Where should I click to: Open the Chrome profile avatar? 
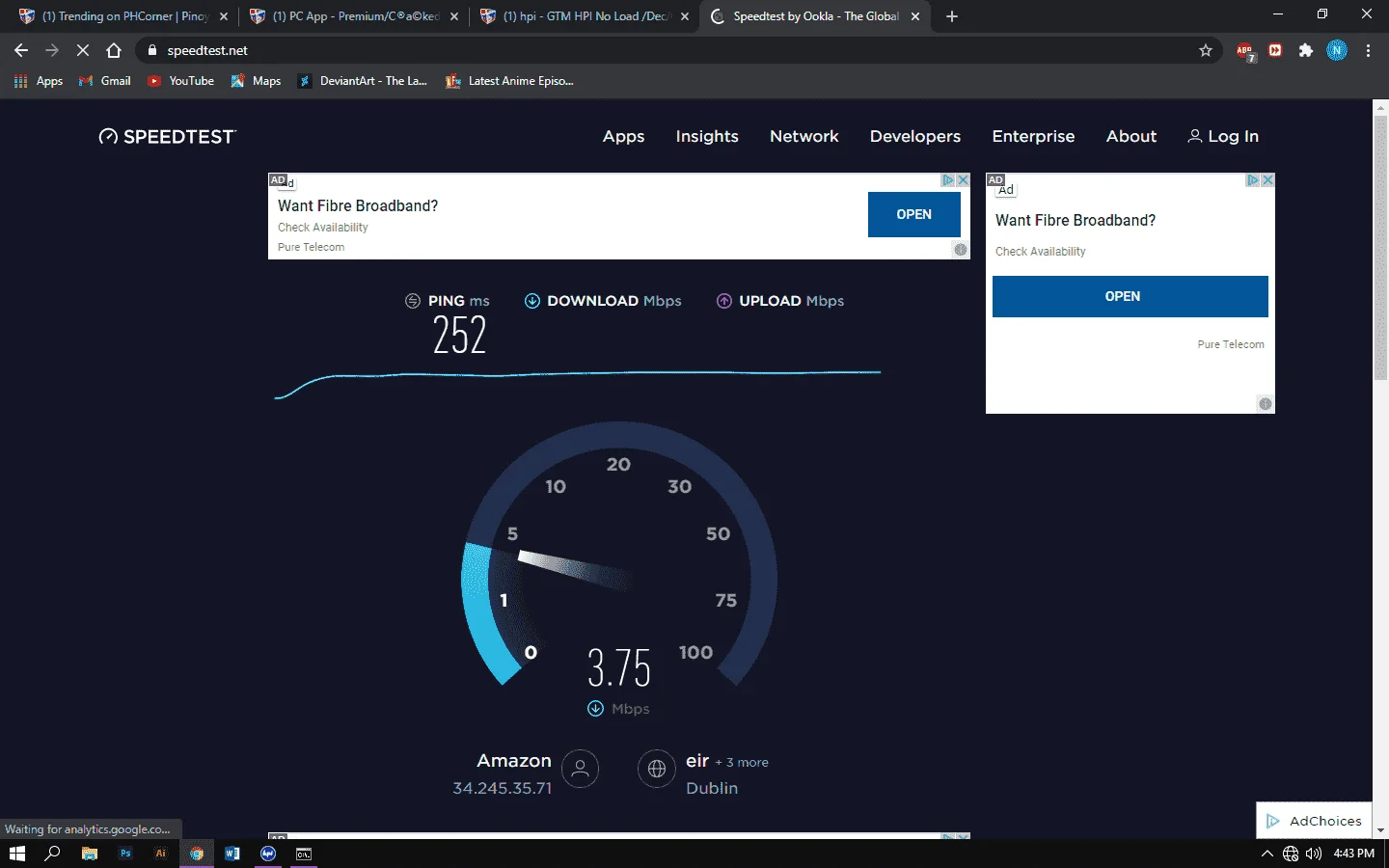point(1337,50)
